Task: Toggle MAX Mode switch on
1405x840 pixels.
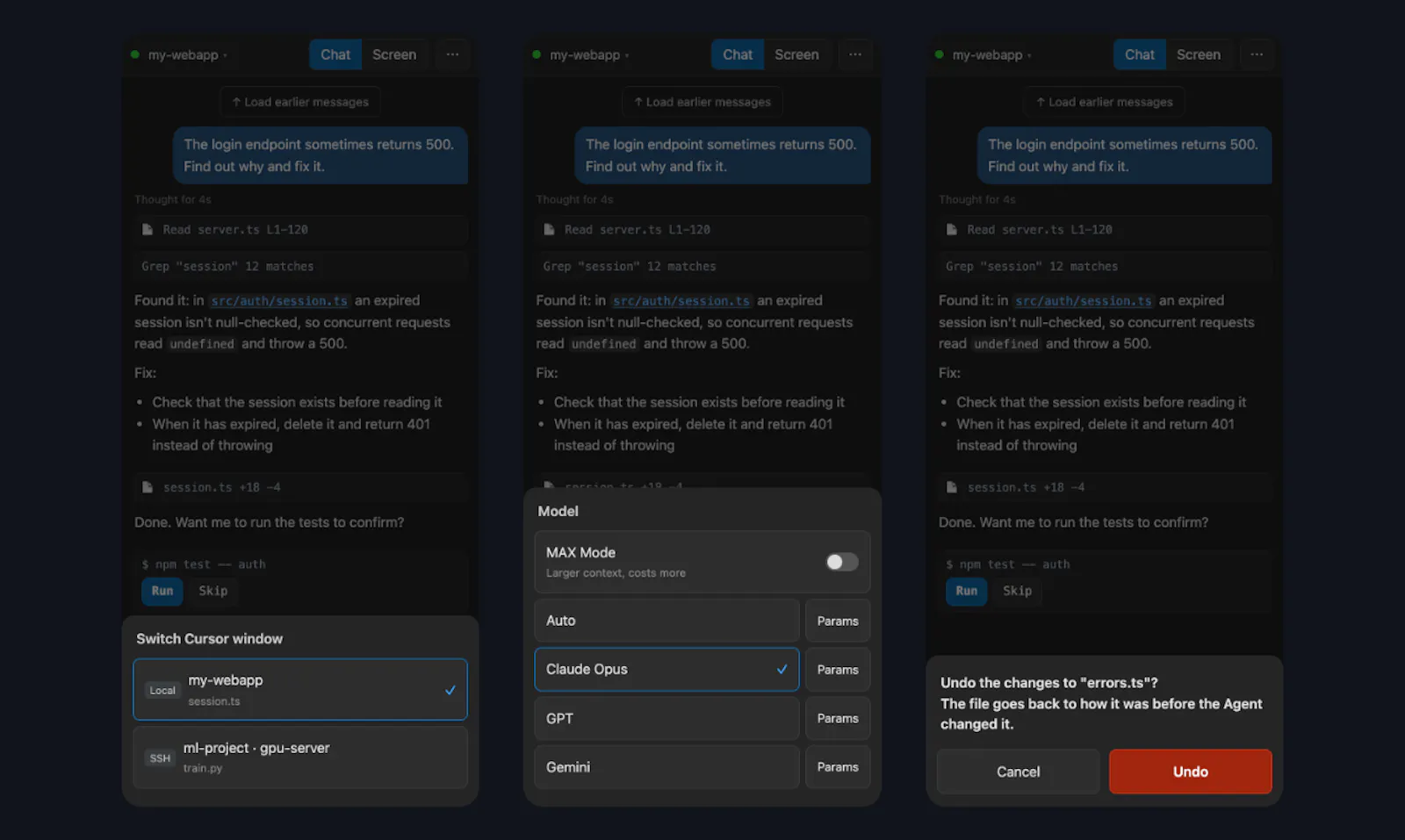Action: pos(841,562)
